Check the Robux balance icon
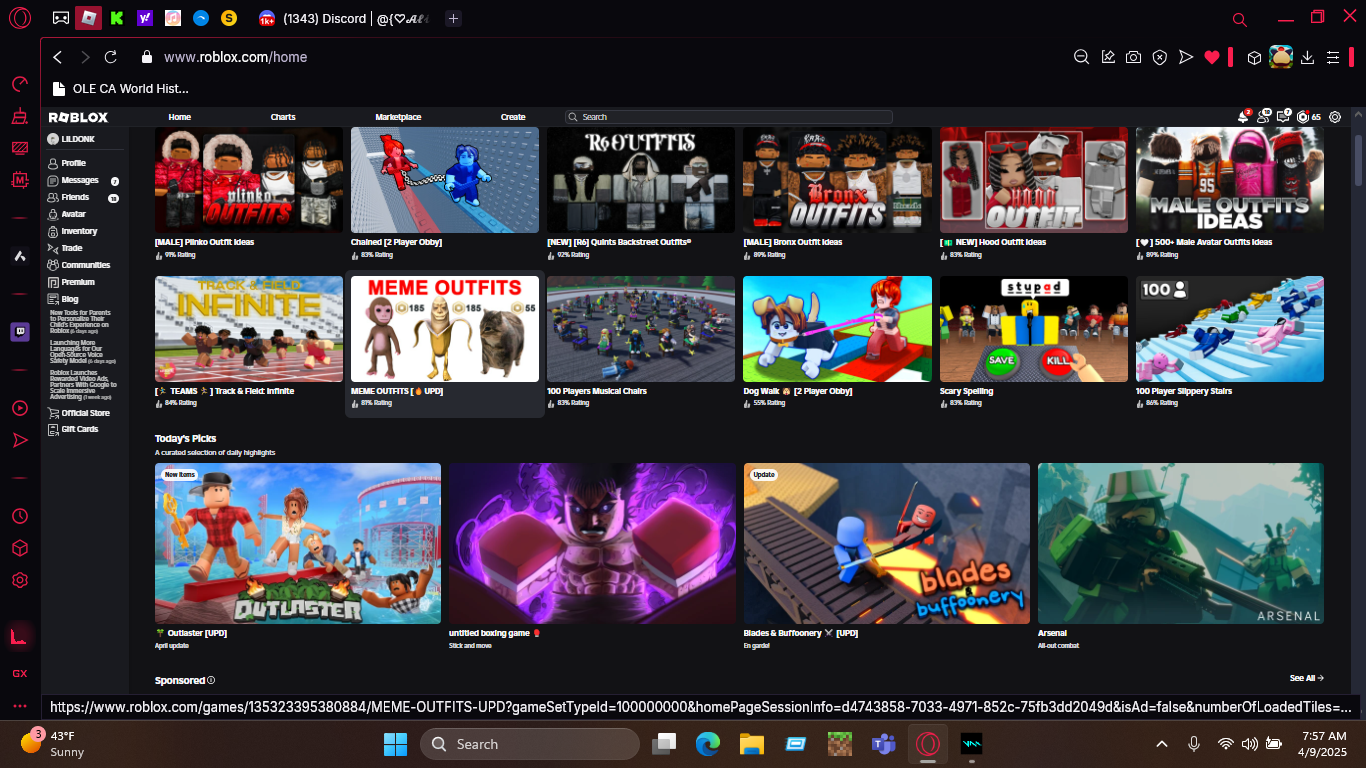 click(1303, 117)
